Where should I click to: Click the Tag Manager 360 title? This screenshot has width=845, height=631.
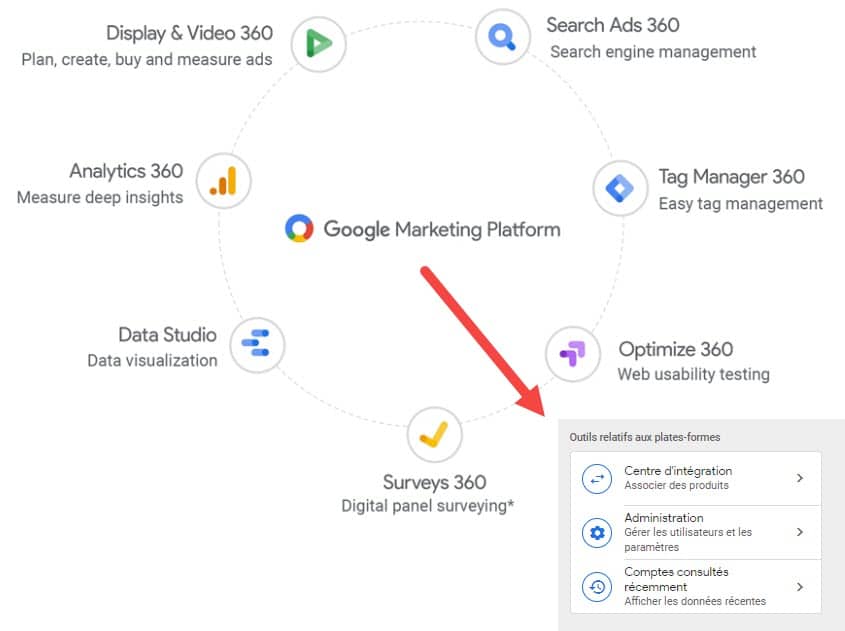tap(731, 177)
